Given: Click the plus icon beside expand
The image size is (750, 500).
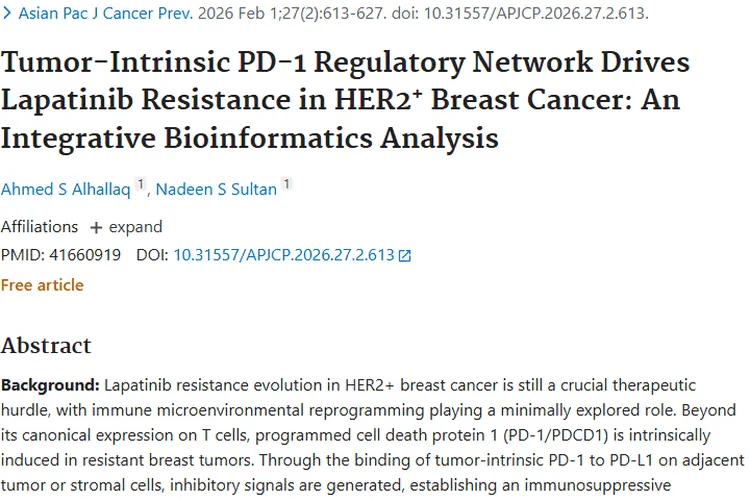Looking at the screenshot, I should [x=96, y=227].
